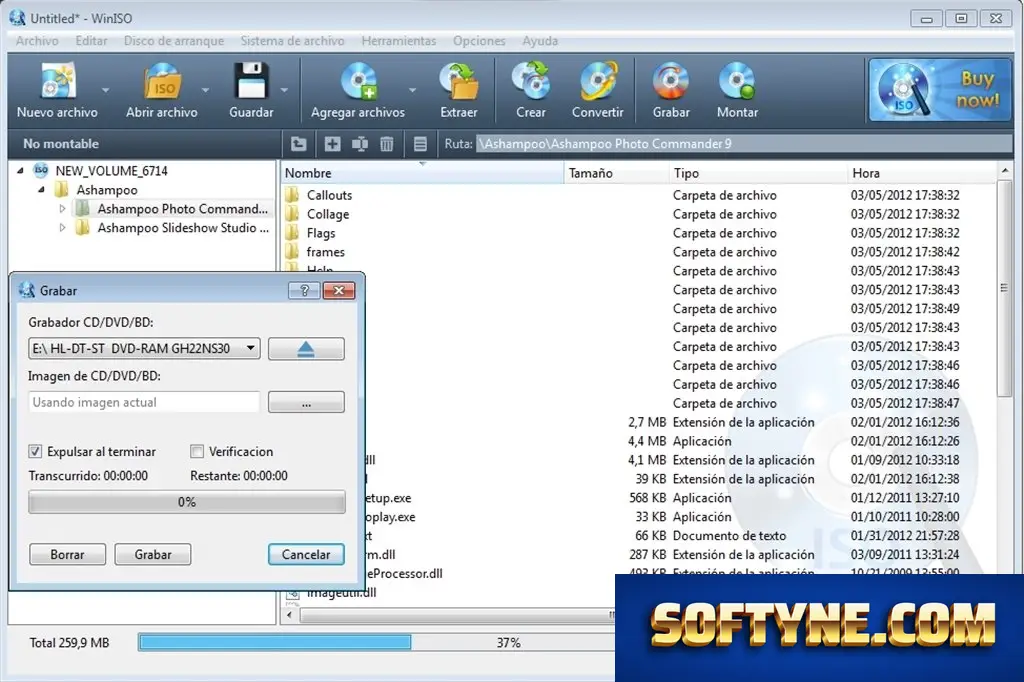Click the Nuevo archivo toolbar icon
Screen dimensions: 1024x682
[57, 82]
